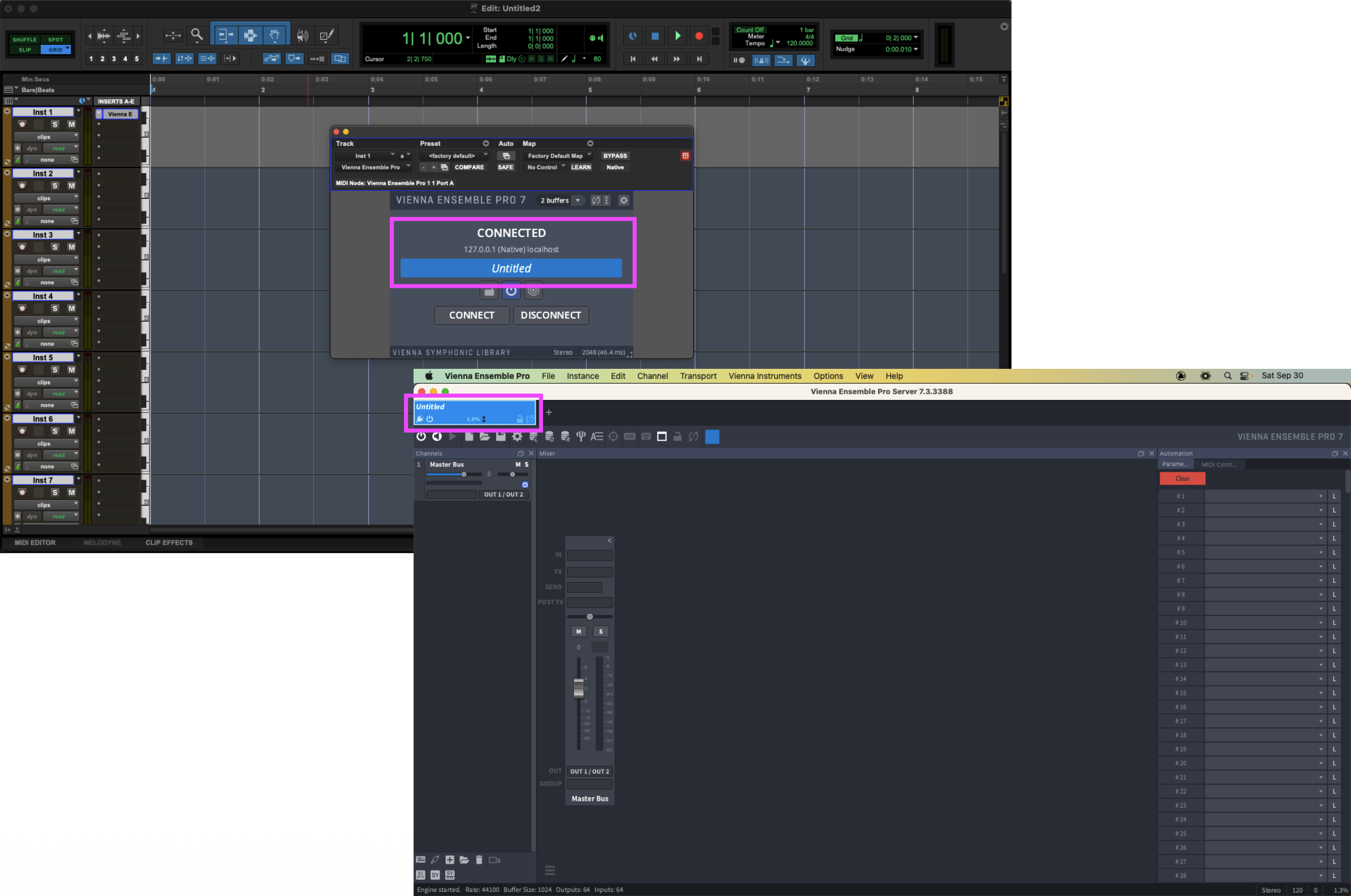
Task: Click the red Clear button in Automation panel
Action: [x=1182, y=479]
